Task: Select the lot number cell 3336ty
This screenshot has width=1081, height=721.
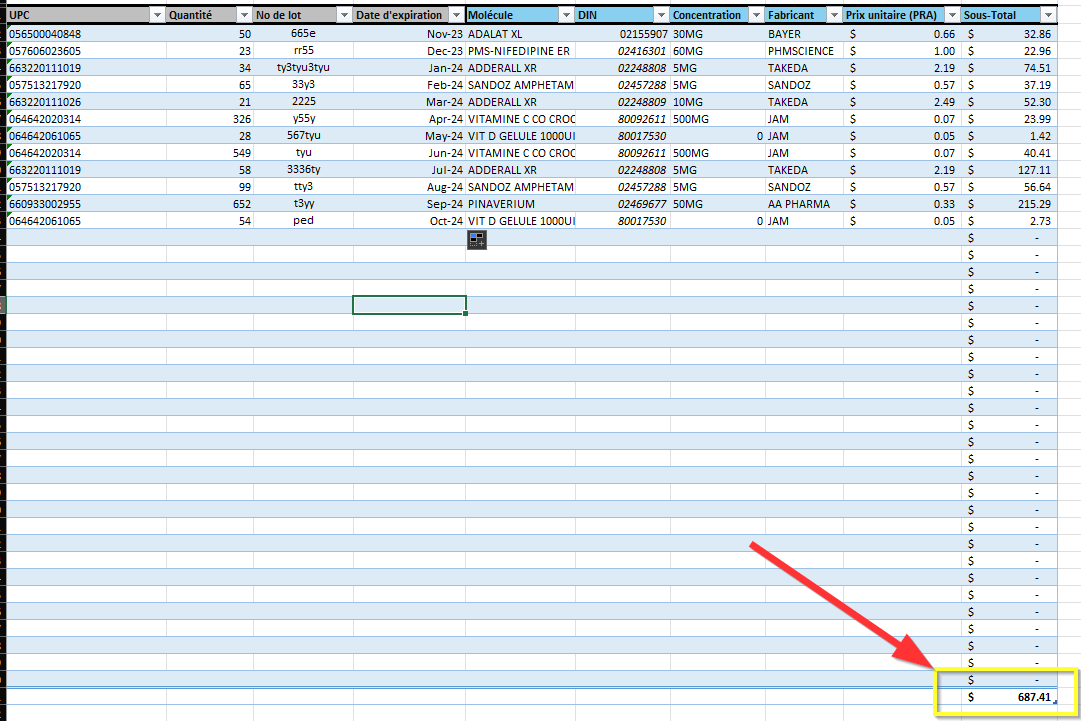Action: (x=303, y=170)
